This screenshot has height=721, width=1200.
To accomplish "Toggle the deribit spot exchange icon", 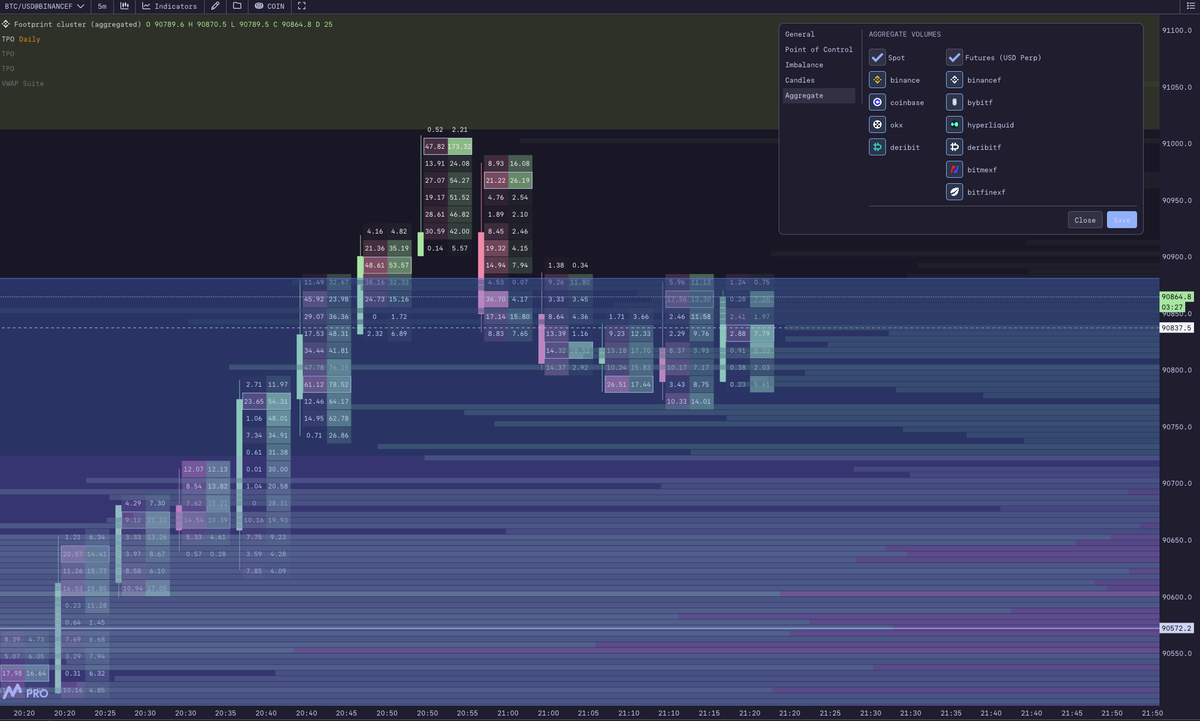I will pyautogui.click(x=877, y=147).
